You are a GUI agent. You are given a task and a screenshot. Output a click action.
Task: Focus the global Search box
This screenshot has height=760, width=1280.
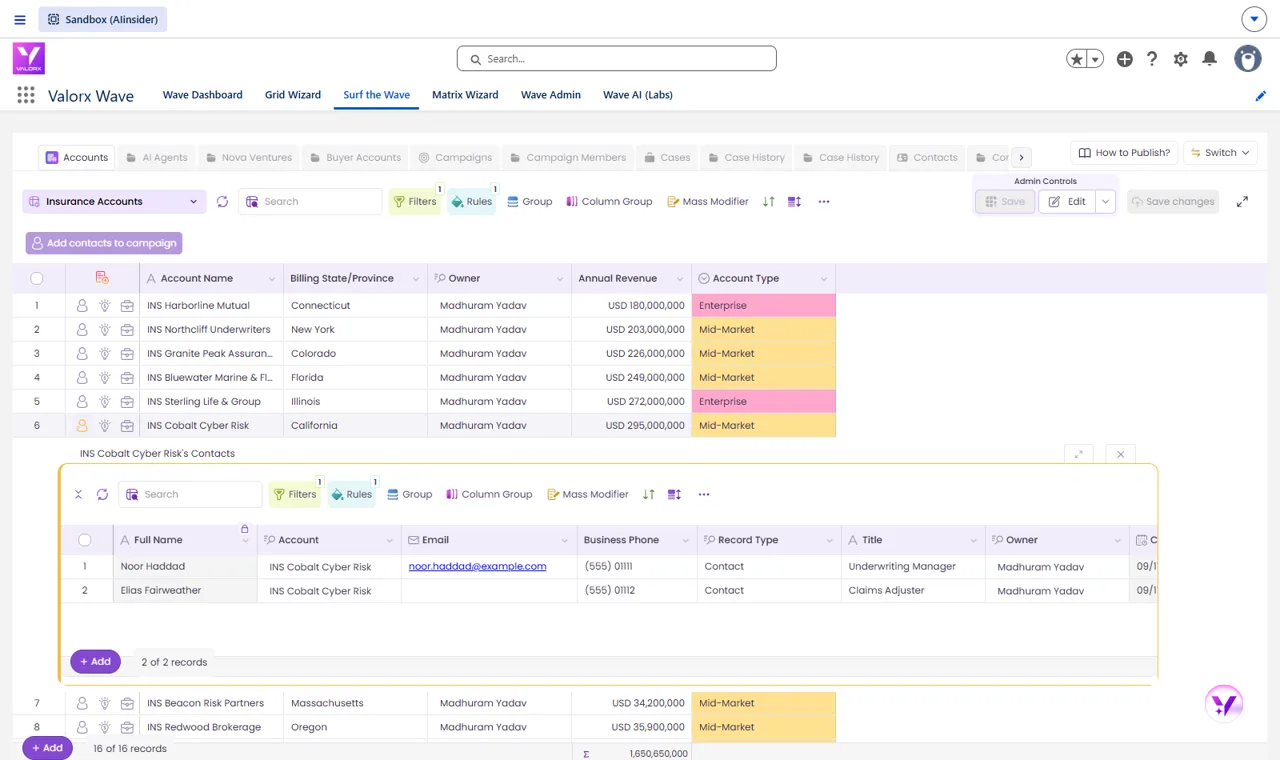(617, 59)
